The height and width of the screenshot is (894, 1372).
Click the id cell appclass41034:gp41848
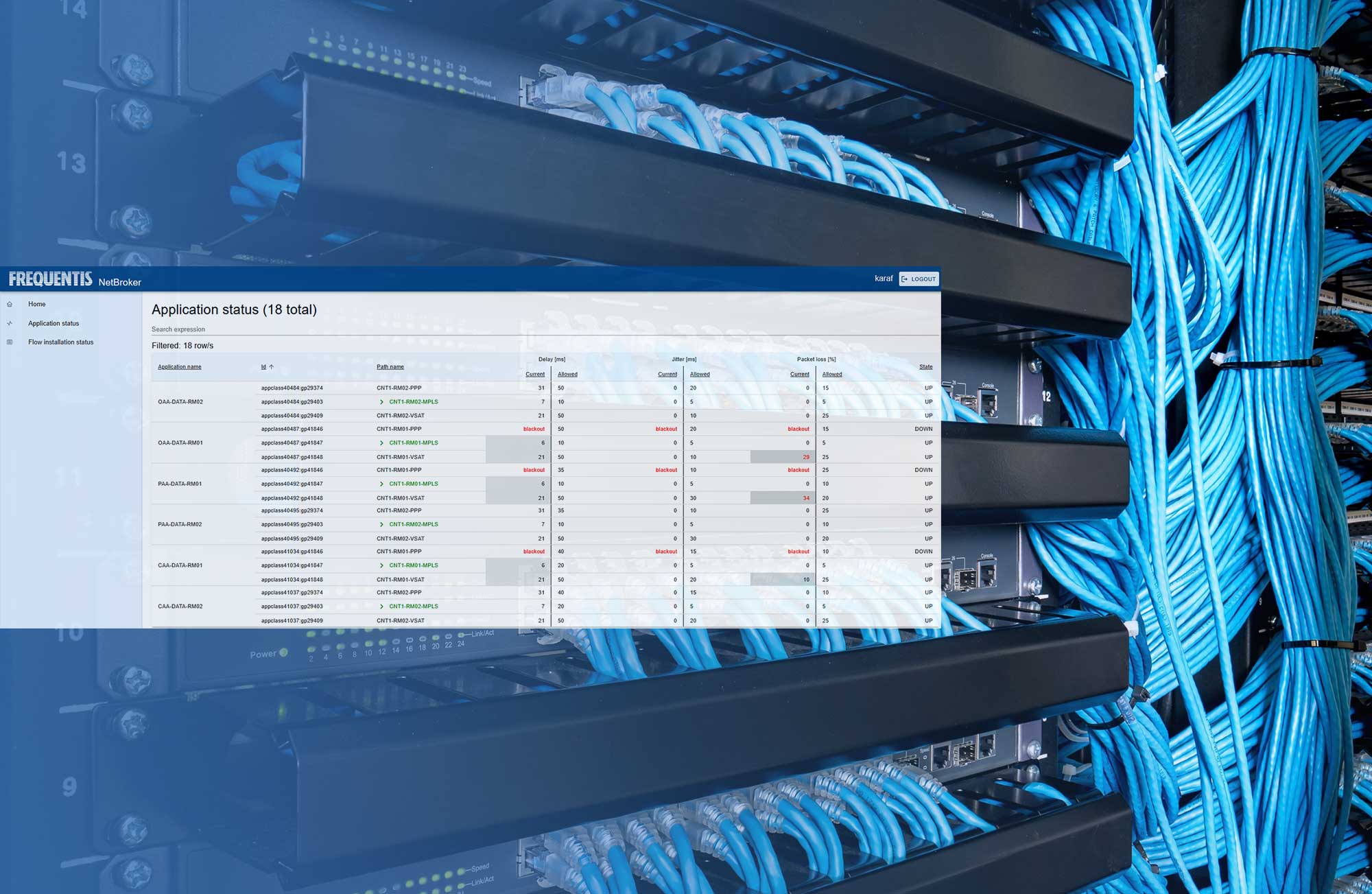[x=292, y=580]
